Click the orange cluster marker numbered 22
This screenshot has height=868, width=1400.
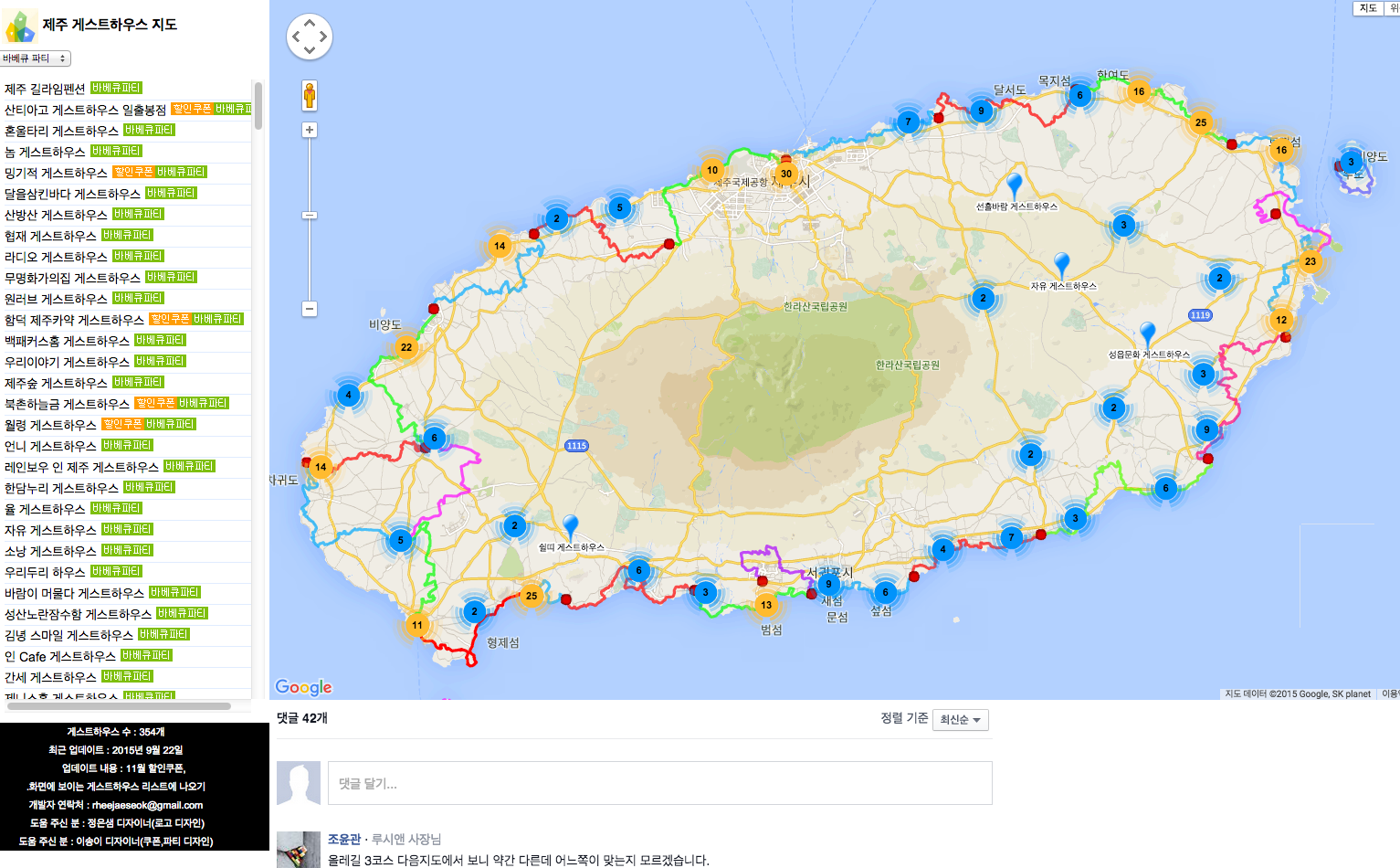pyautogui.click(x=406, y=347)
